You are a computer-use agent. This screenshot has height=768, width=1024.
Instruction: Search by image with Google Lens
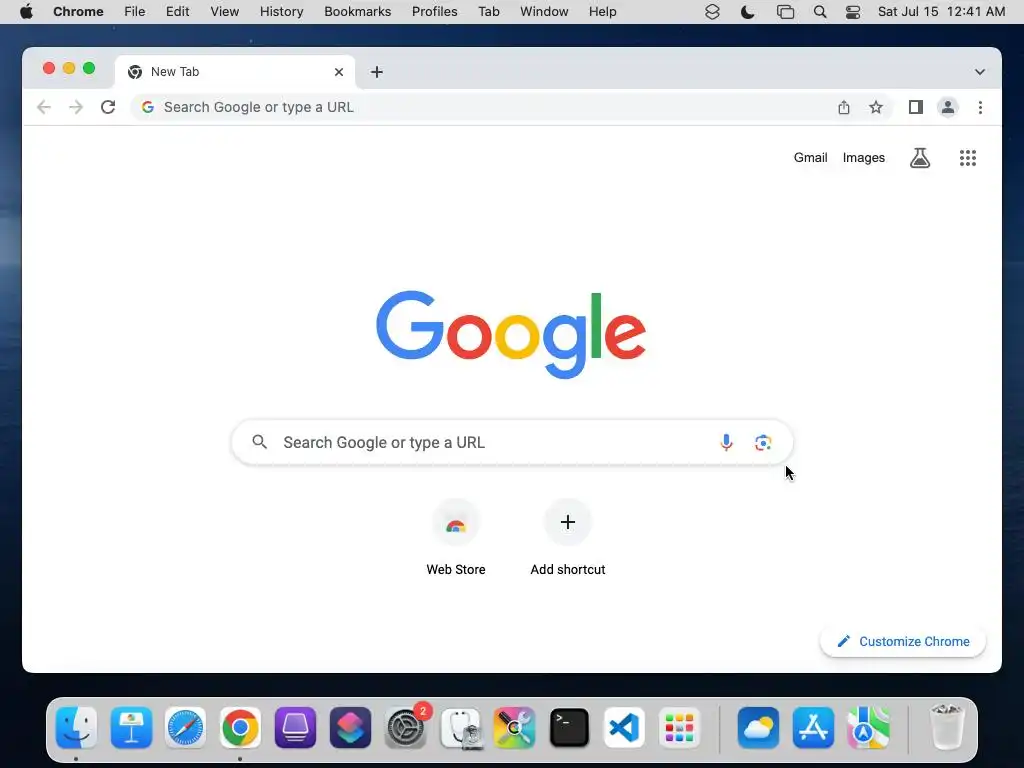coord(763,442)
